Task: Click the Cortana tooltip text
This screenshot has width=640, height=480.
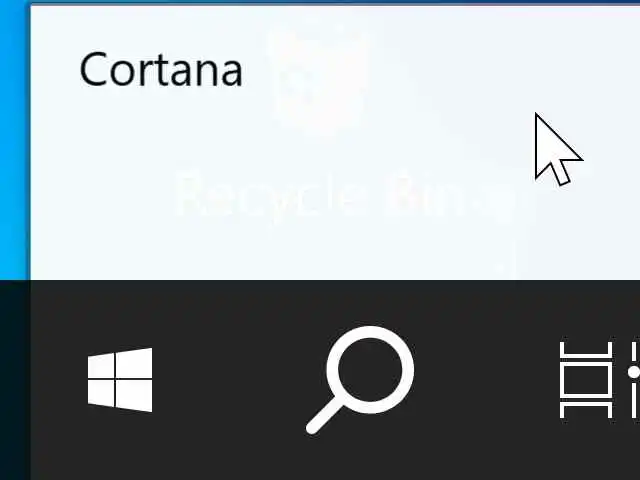Action: [x=161, y=70]
